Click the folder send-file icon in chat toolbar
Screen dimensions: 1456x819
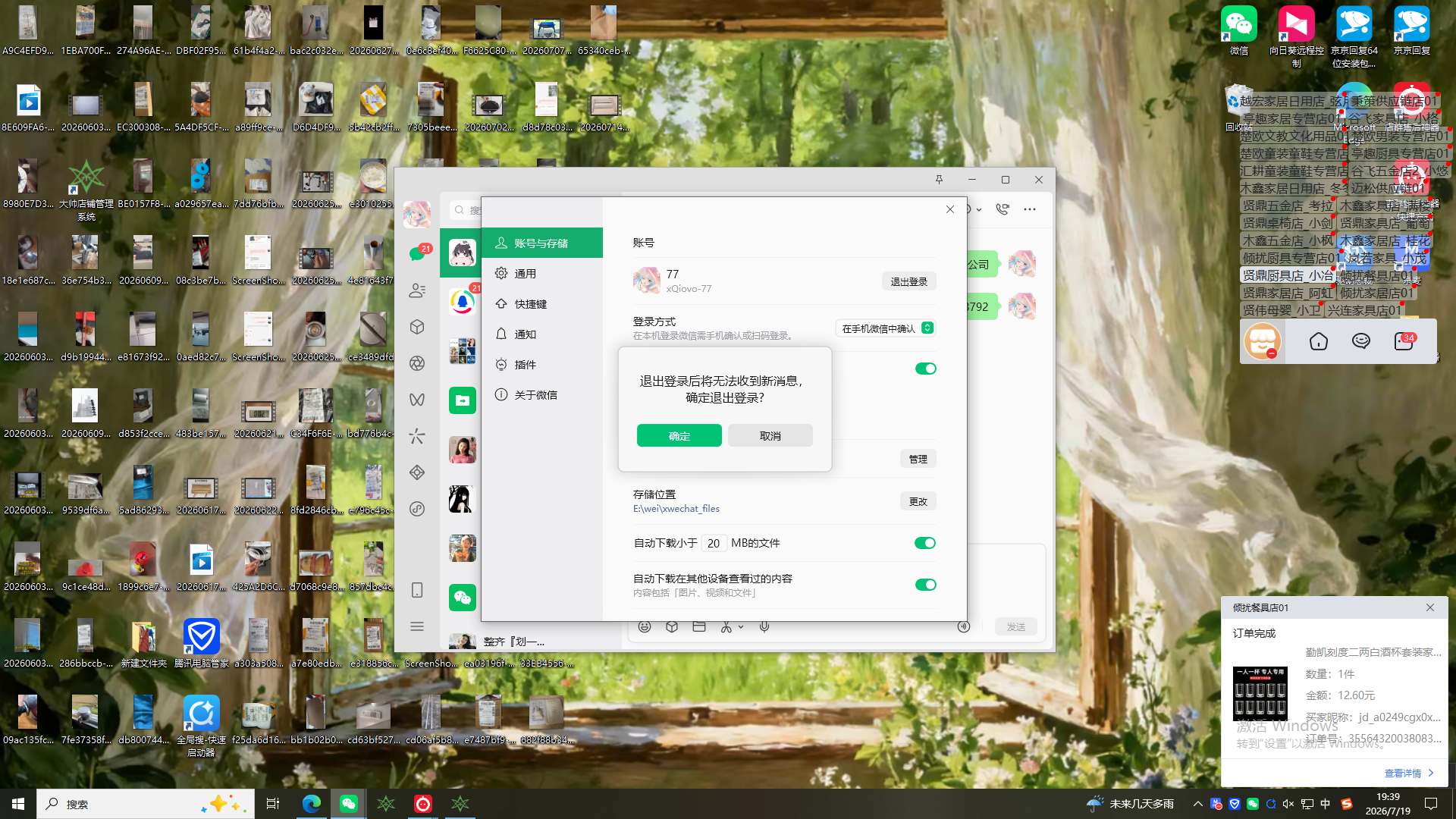(699, 626)
